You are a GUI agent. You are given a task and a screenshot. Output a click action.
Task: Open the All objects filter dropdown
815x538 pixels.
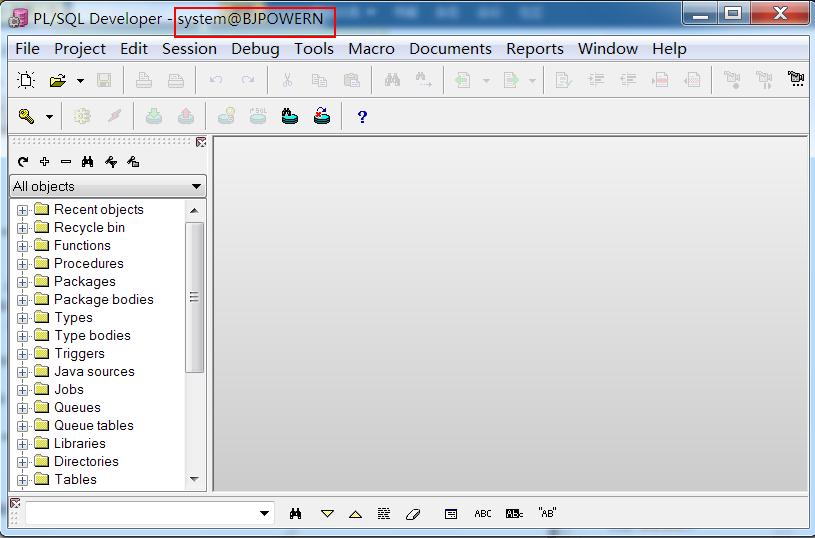[196, 186]
